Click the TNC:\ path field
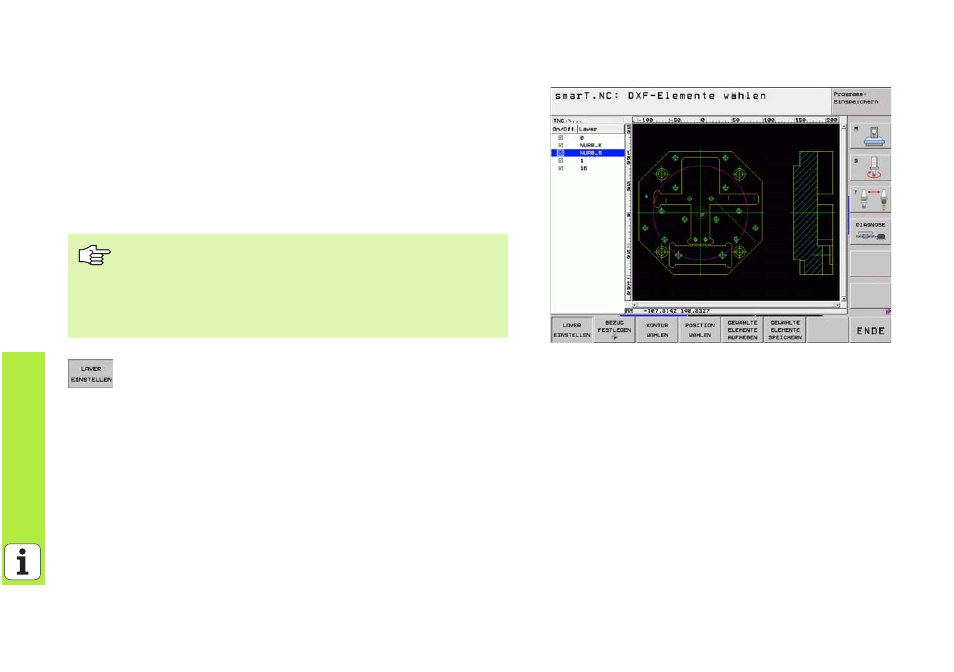The image size is (954, 672). pyautogui.click(x=588, y=120)
